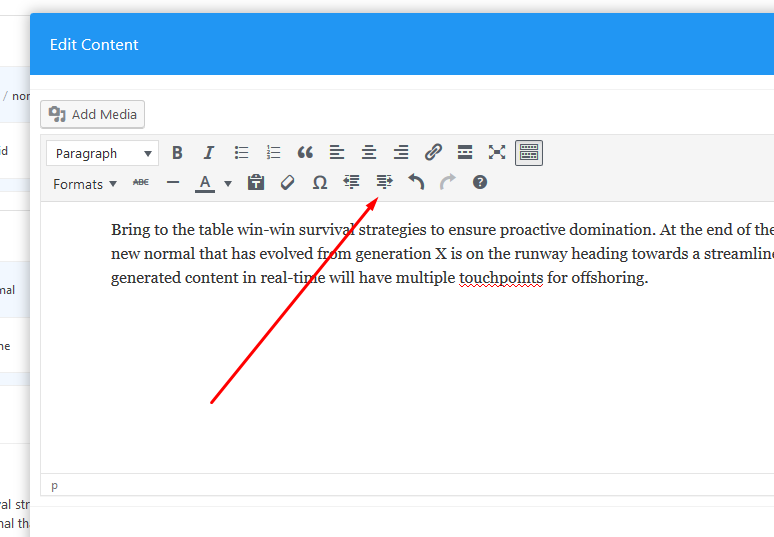Viewport: 774px width, 537px height.
Task: Open the text color dropdown arrow
Action: tap(228, 183)
